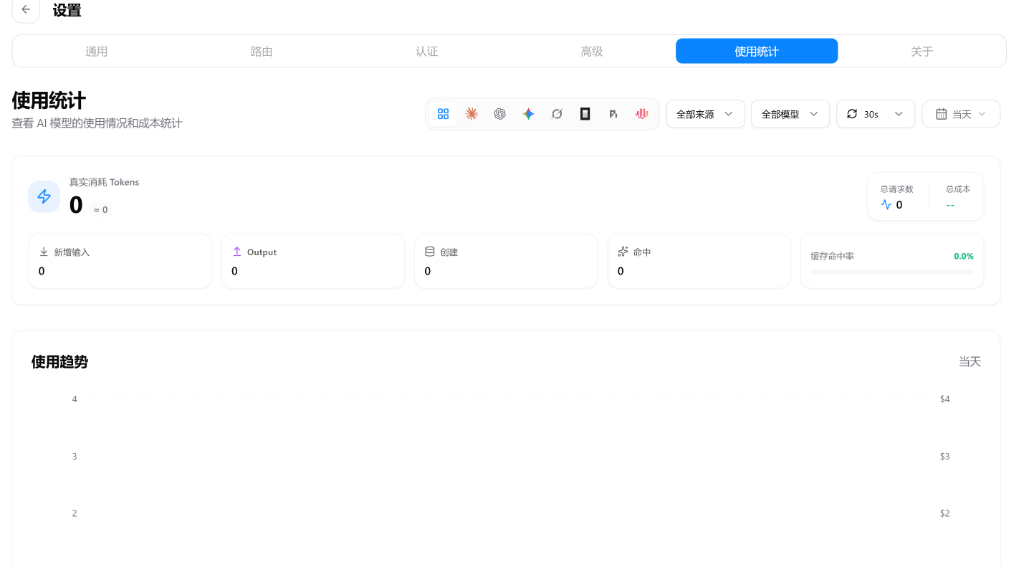Switch to the 认证 tab
This screenshot has height=573, width=1024.
coord(426,51)
